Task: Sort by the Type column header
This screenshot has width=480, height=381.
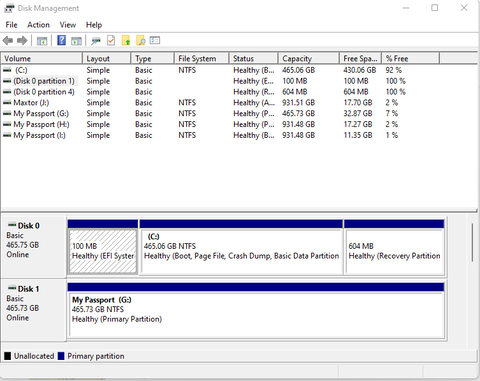Action: [x=153, y=58]
